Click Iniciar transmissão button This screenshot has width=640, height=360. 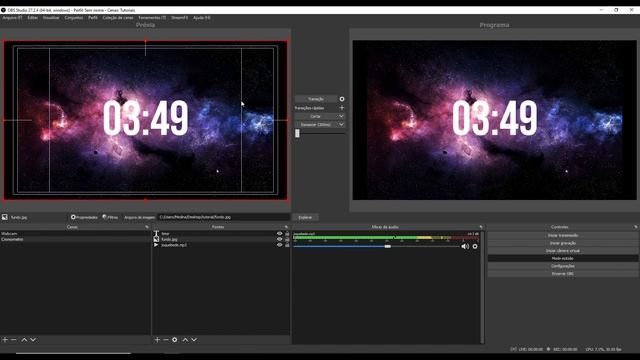coord(563,235)
